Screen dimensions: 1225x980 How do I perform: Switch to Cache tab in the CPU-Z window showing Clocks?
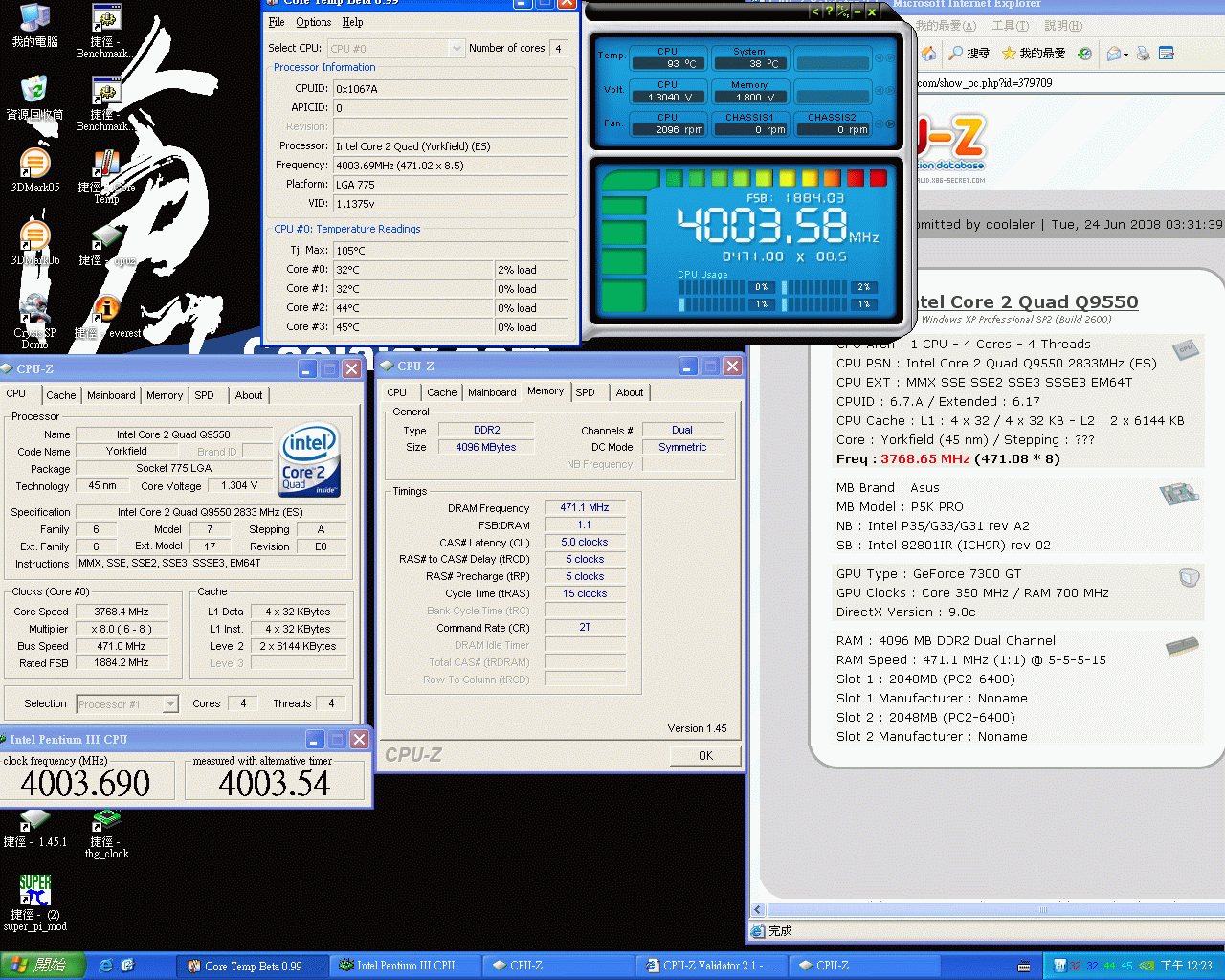click(x=61, y=395)
